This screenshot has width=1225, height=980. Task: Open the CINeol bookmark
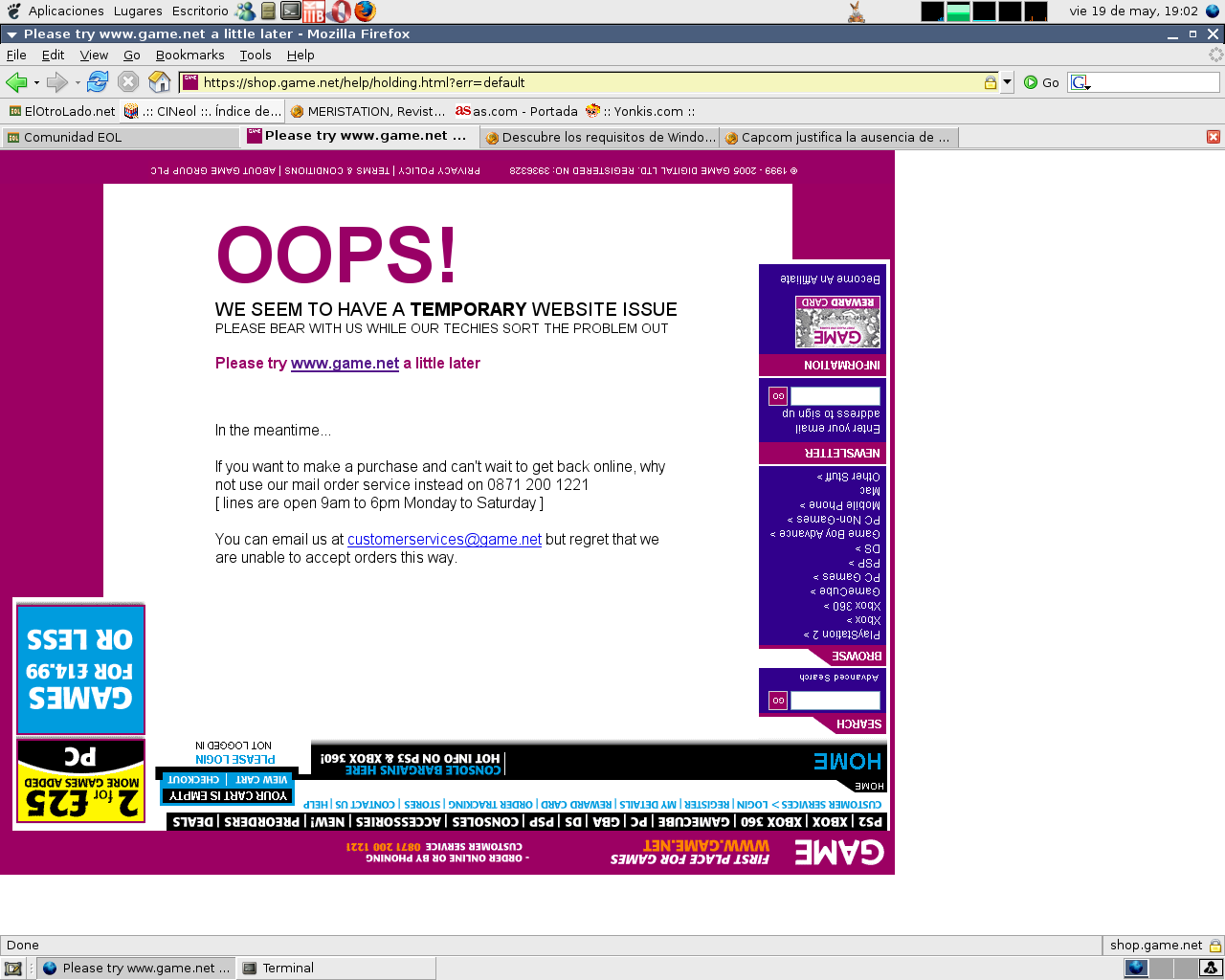(203, 111)
